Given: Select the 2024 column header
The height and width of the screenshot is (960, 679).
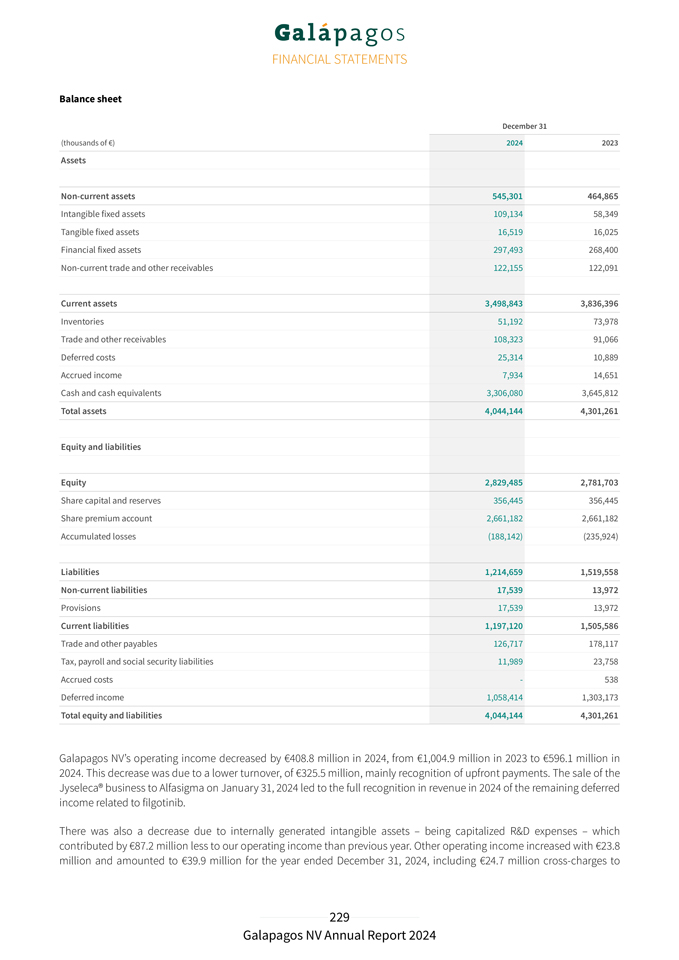Looking at the screenshot, I should (514, 143).
